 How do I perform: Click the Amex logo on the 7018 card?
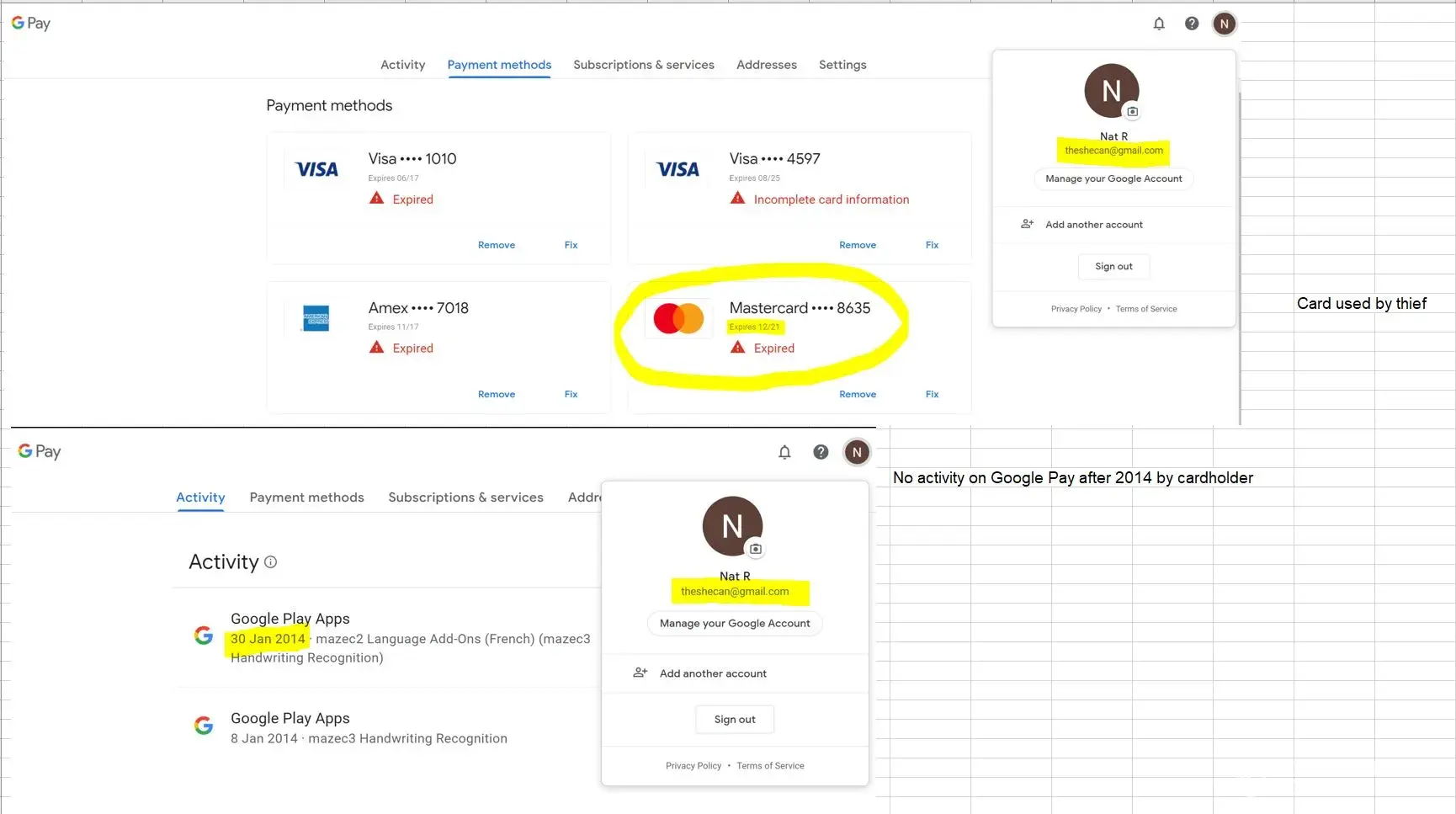[x=316, y=318]
